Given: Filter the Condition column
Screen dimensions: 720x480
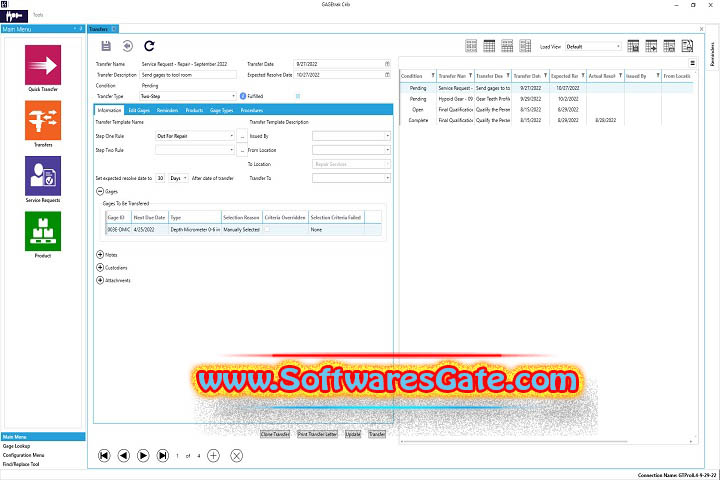Looking at the screenshot, I should click(433, 75).
